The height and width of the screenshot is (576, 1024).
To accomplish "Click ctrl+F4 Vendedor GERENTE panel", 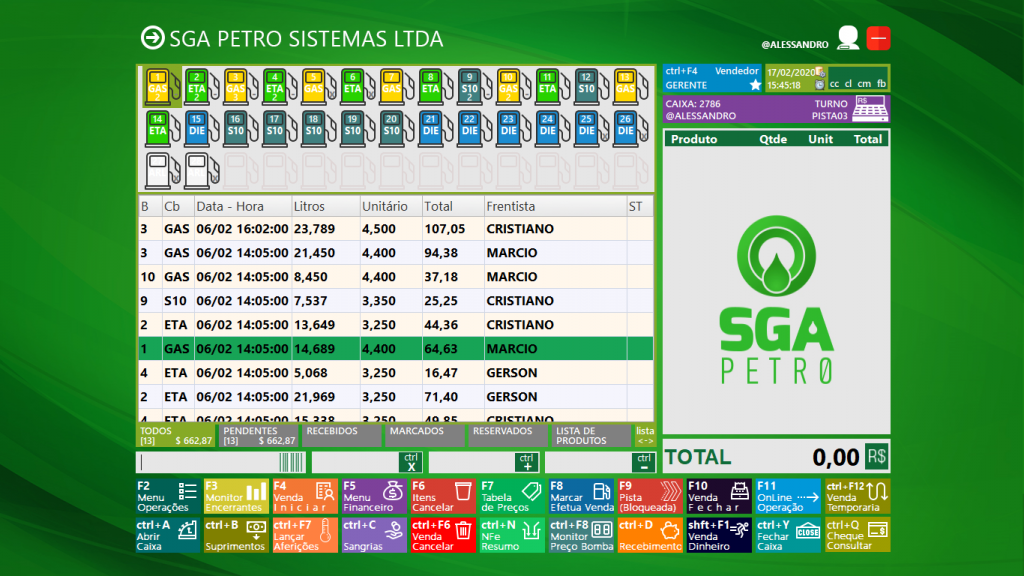I will point(712,78).
